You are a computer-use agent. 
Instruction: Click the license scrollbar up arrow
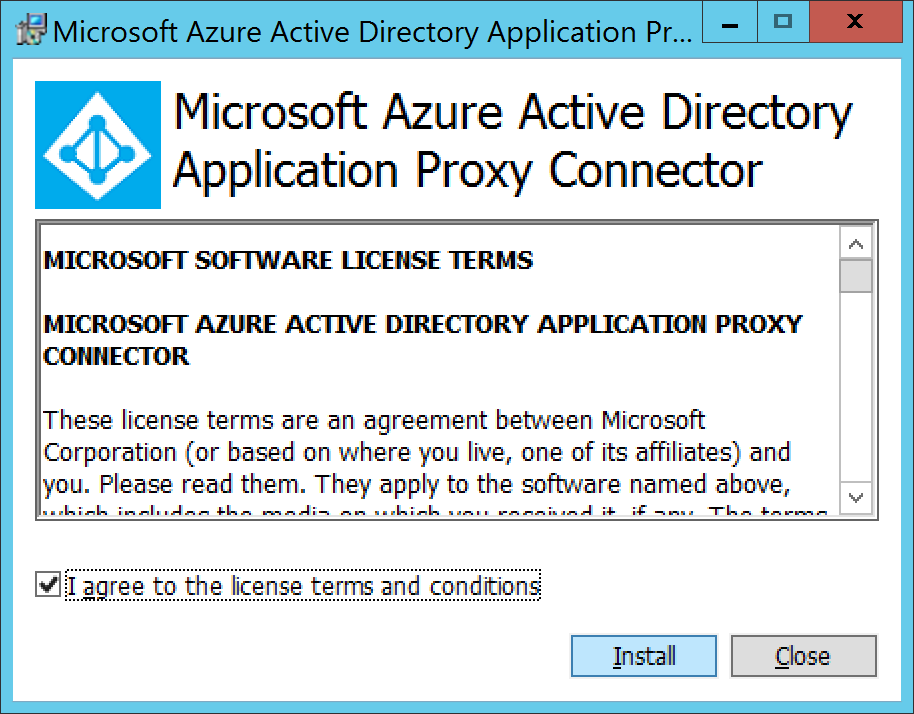(x=856, y=243)
